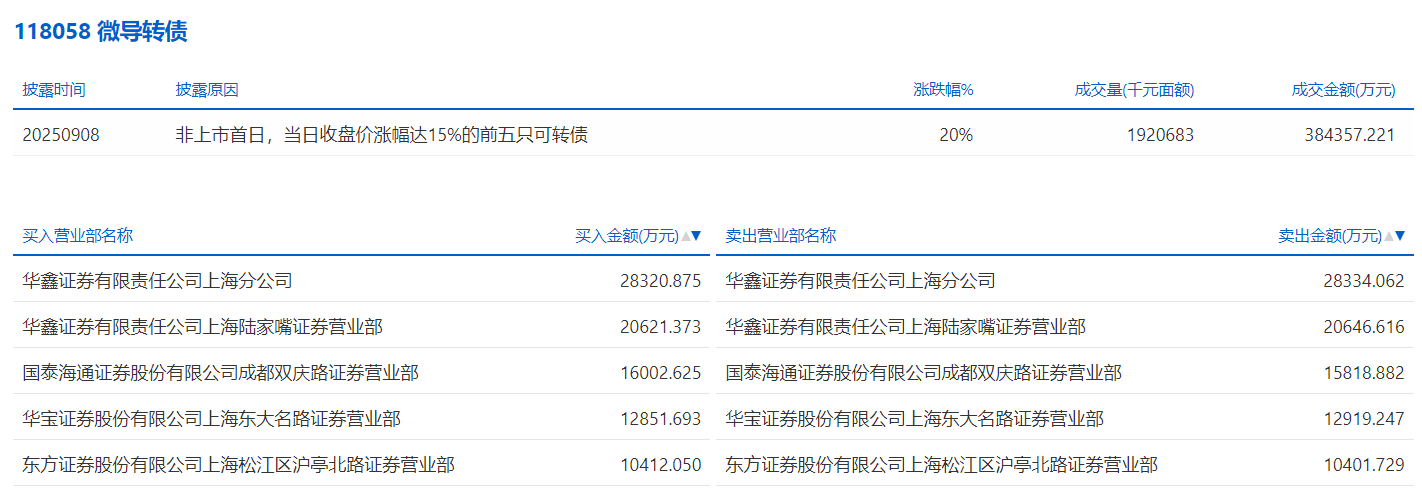This screenshot has height=489, width=1422.
Task: Open seller 华宝证券上海东大名路证券营业部
Action: coord(914,419)
